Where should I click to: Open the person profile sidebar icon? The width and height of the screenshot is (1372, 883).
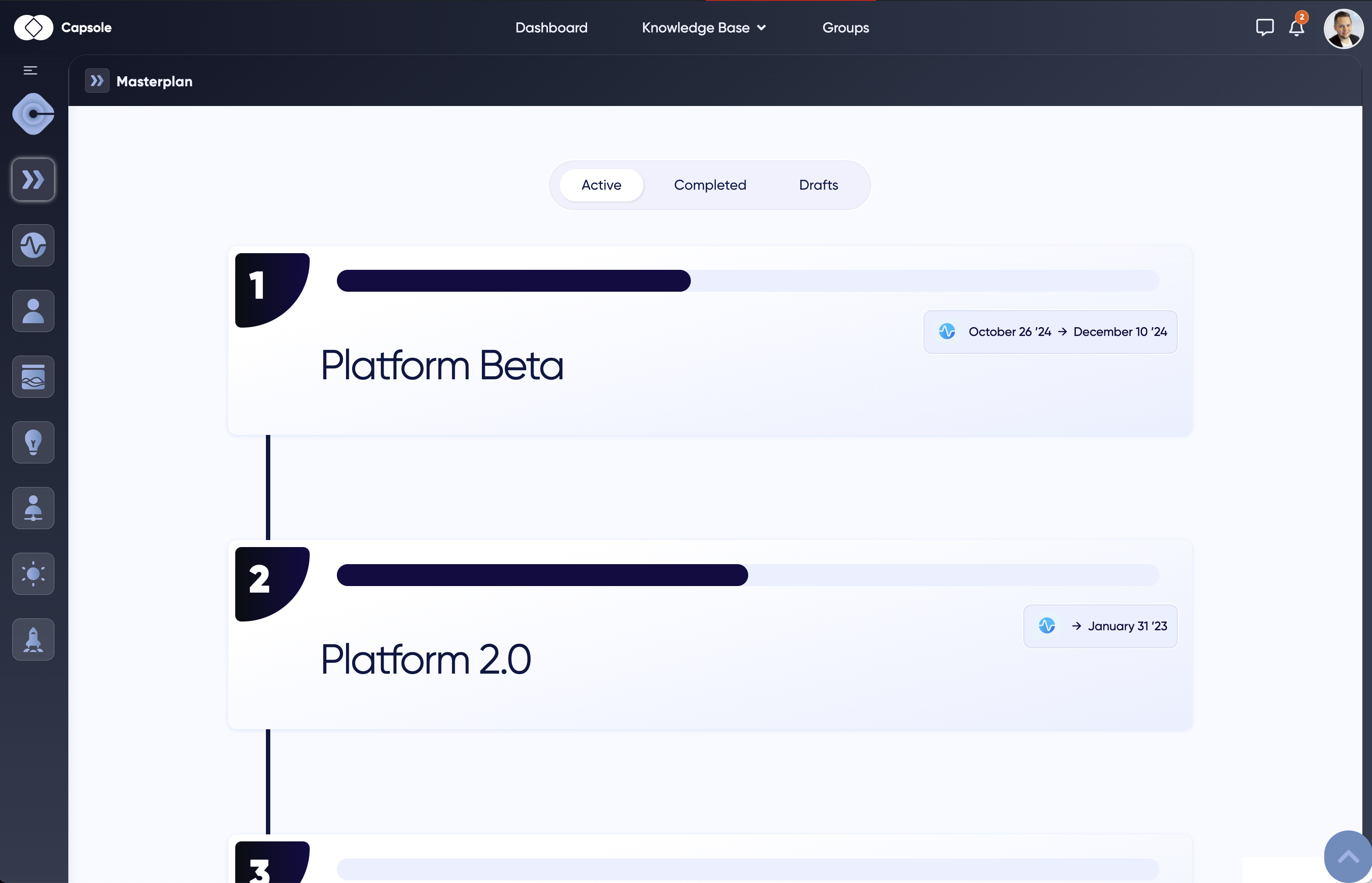pyautogui.click(x=33, y=311)
